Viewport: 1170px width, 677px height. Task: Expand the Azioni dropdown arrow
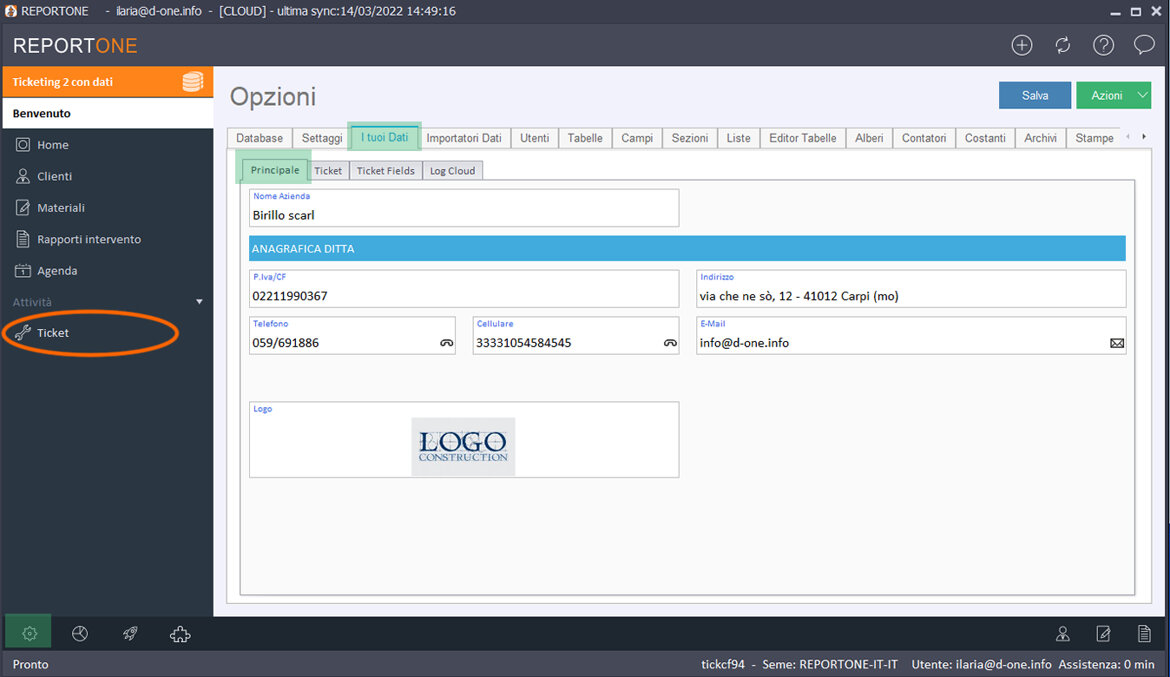(1142, 95)
